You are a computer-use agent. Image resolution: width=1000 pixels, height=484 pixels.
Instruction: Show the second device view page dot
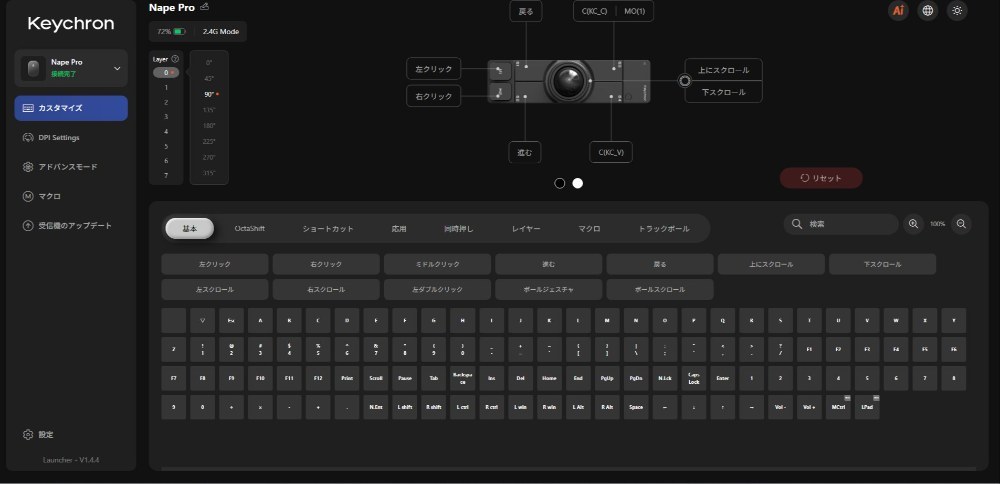tap(577, 183)
